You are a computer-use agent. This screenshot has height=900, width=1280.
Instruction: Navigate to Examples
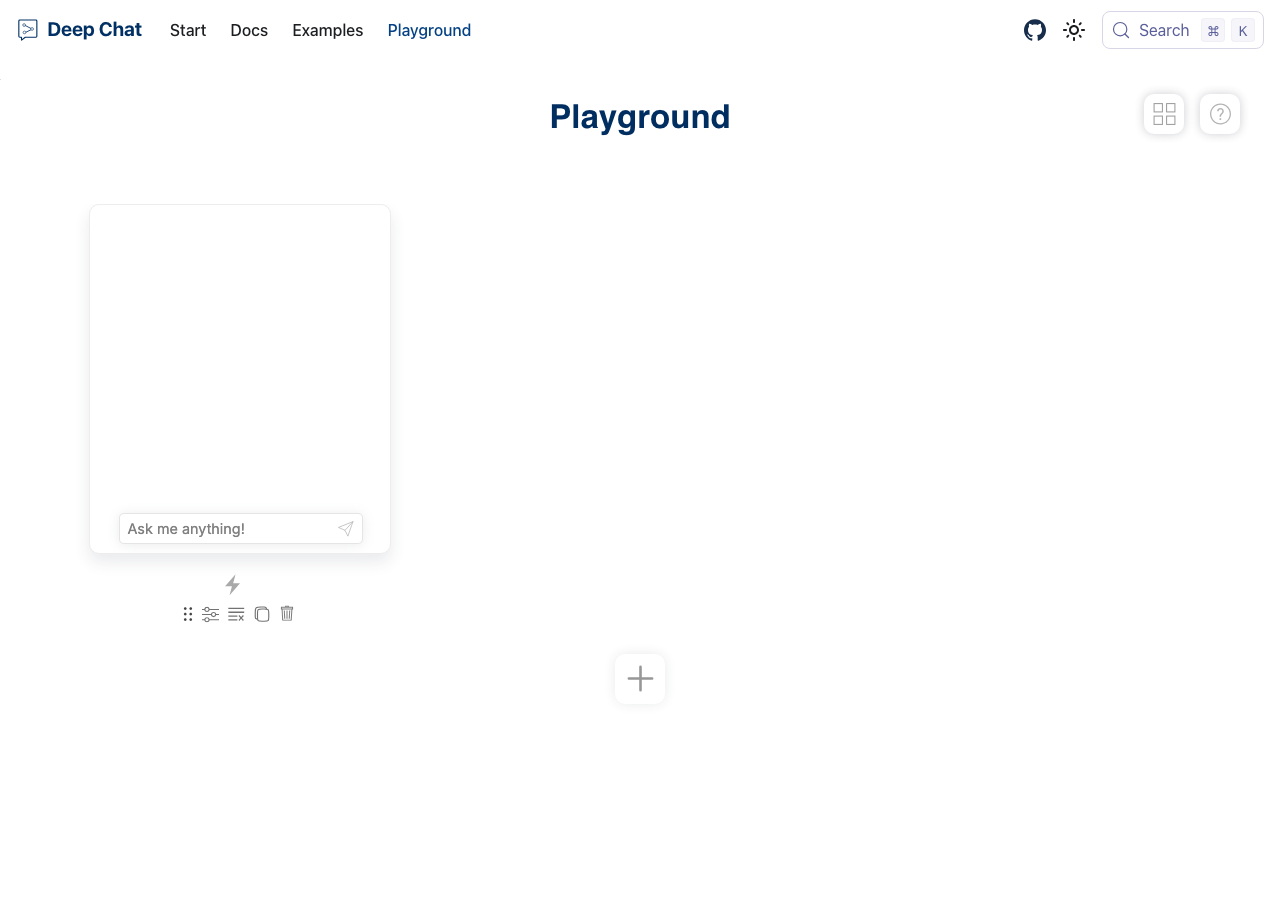click(328, 30)
